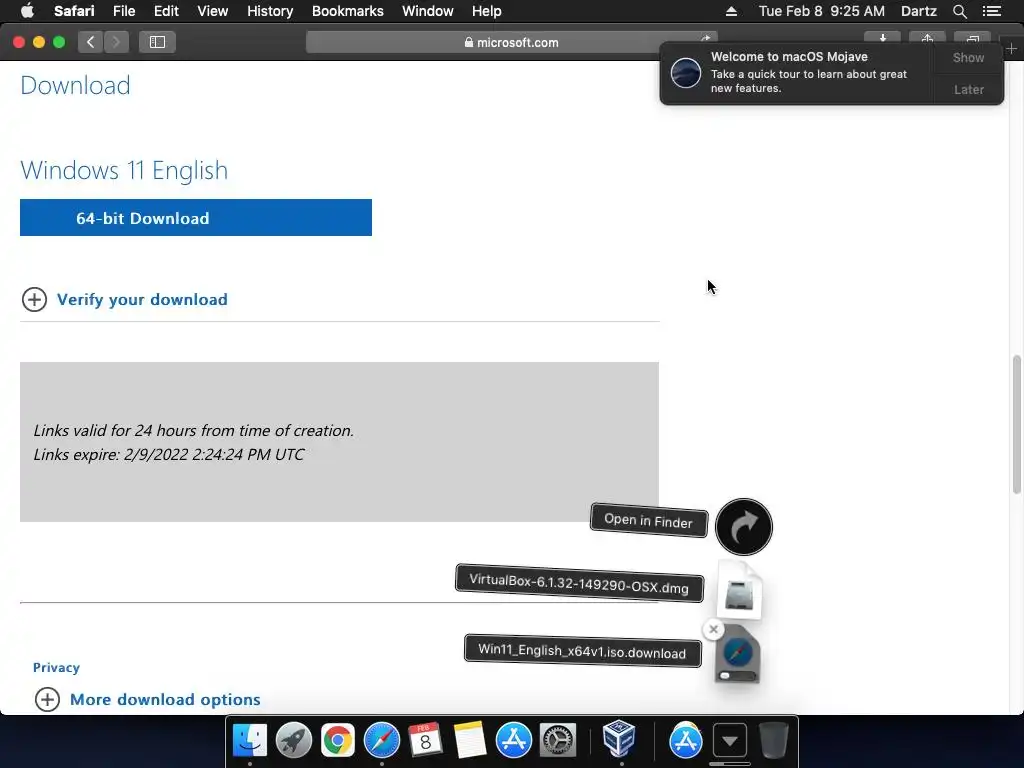This screenshot has width=1024, height=768.
Task: Open Spotlight search magnifier
Action: (x=959, y=11)
